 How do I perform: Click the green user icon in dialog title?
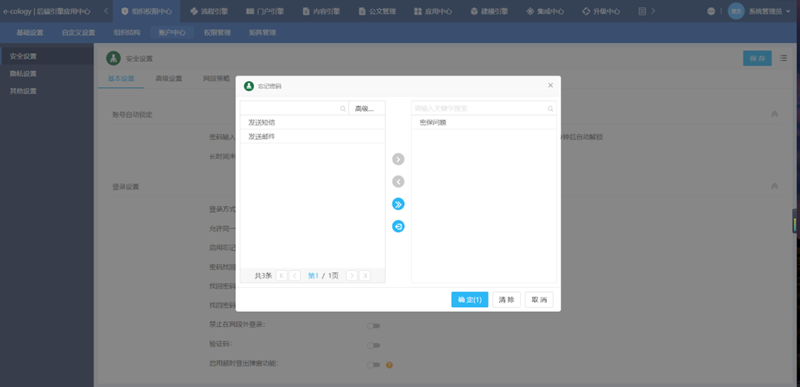click(x=249, y=86)
